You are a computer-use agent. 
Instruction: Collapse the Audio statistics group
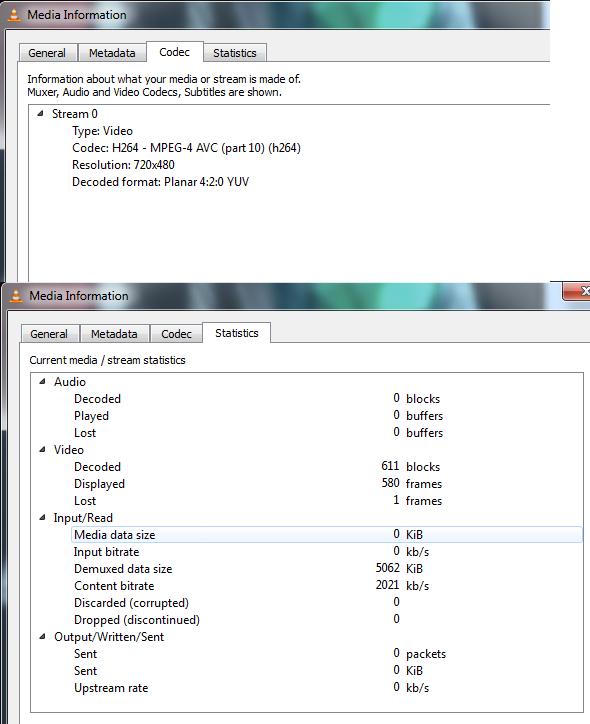point(42,381)
